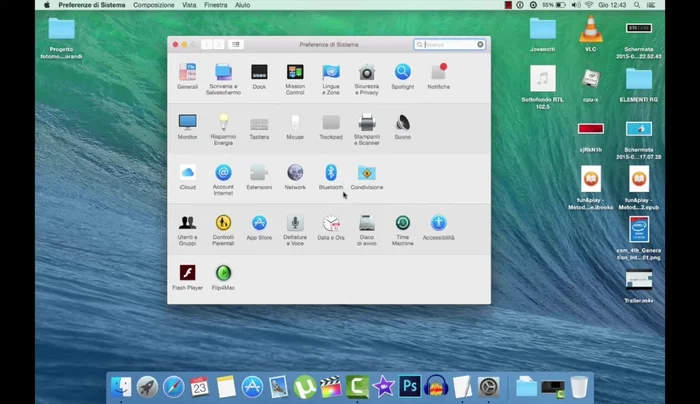Open Photoshop from the Dock

409,386
